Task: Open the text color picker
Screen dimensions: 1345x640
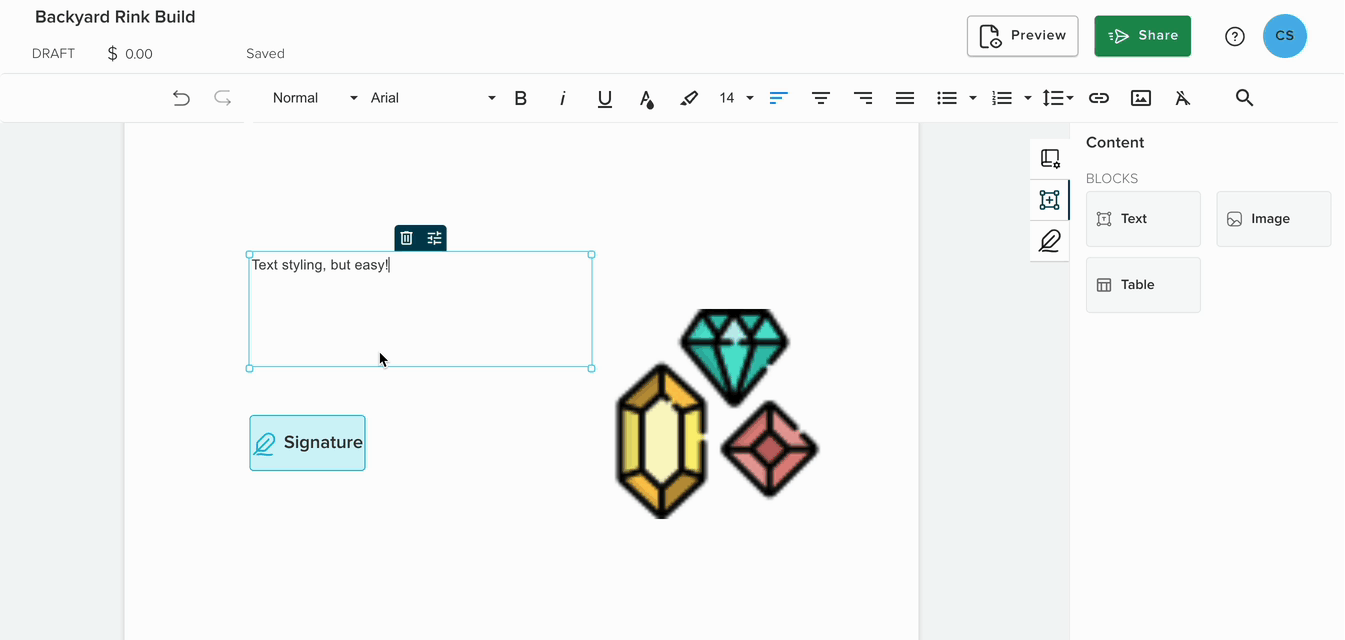Action: coord(647,98)
